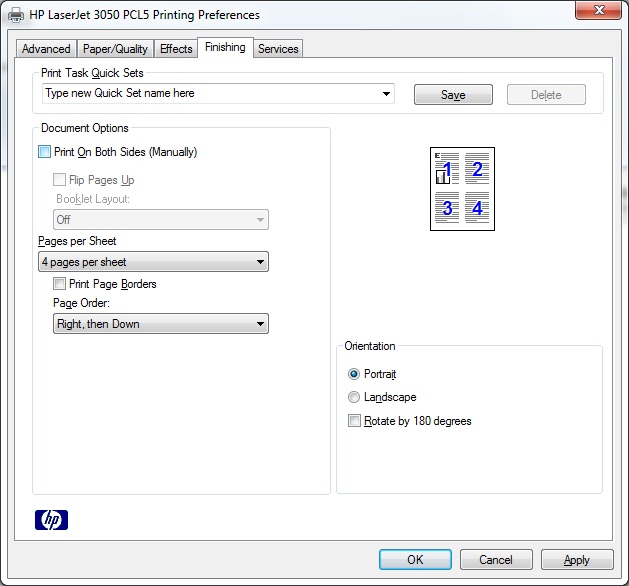Select Portrait orientation

pyautogui.click(x=354, y=374)
